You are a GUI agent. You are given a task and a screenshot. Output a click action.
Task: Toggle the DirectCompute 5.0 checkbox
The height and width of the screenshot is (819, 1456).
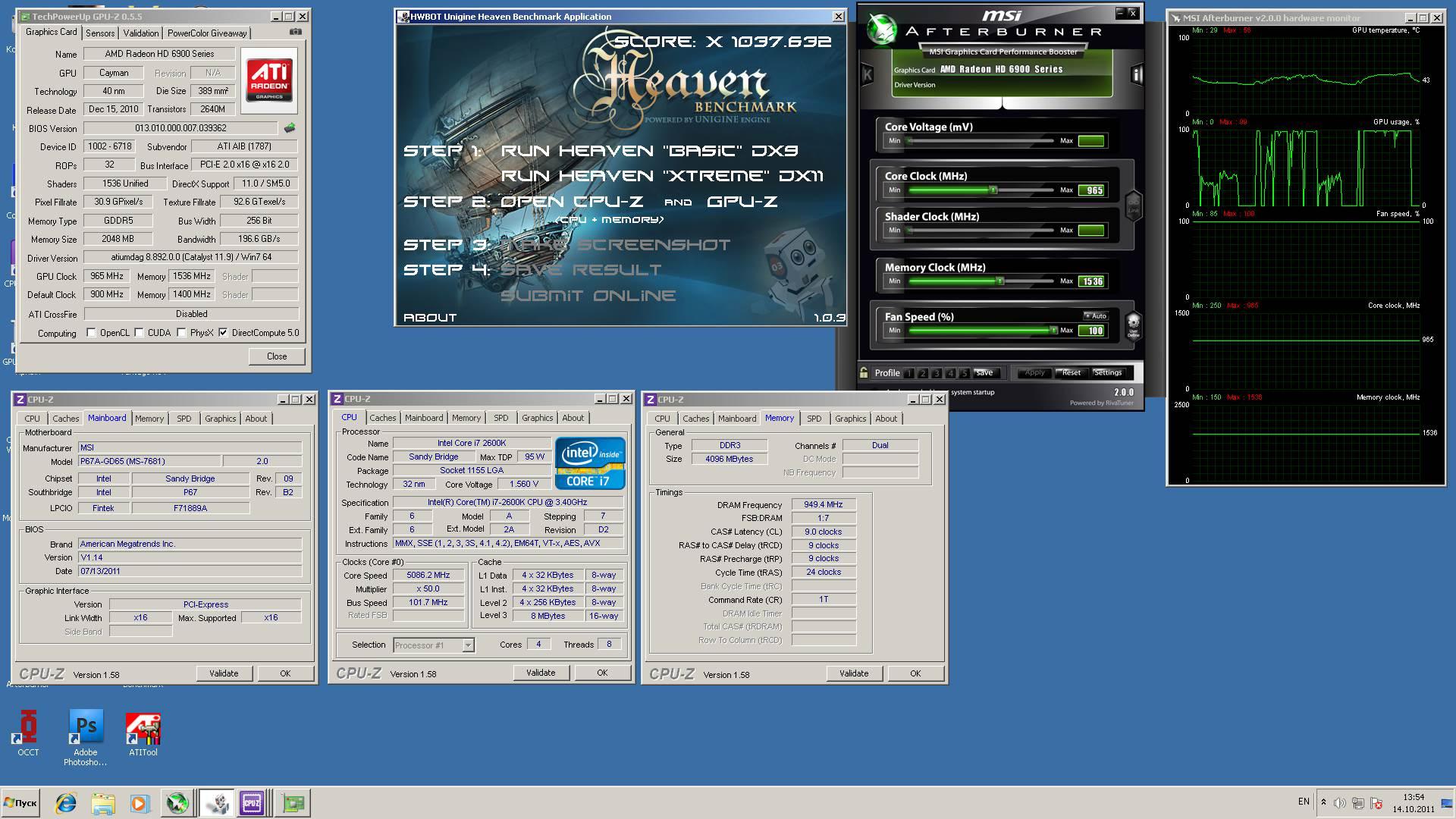(x=223, y=332)
